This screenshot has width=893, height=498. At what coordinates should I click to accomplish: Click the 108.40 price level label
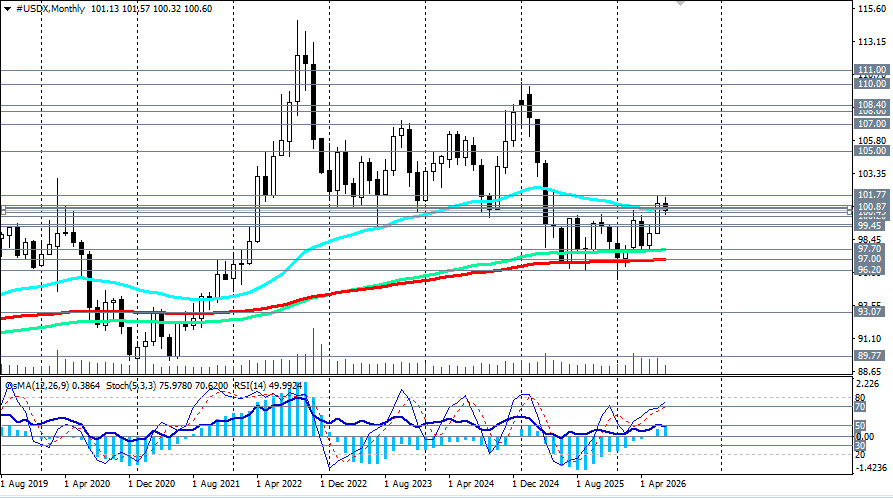(x=872, y=105)
